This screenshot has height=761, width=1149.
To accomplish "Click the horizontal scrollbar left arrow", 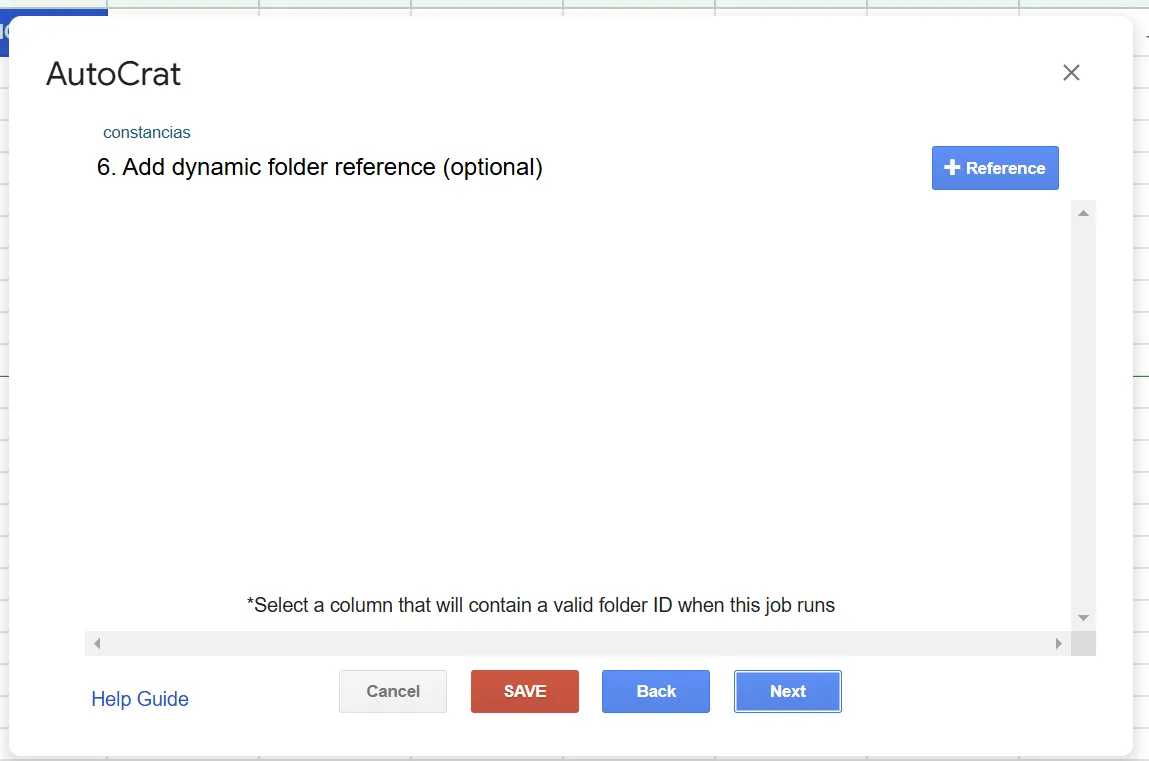I will click(x=97, y=643).
